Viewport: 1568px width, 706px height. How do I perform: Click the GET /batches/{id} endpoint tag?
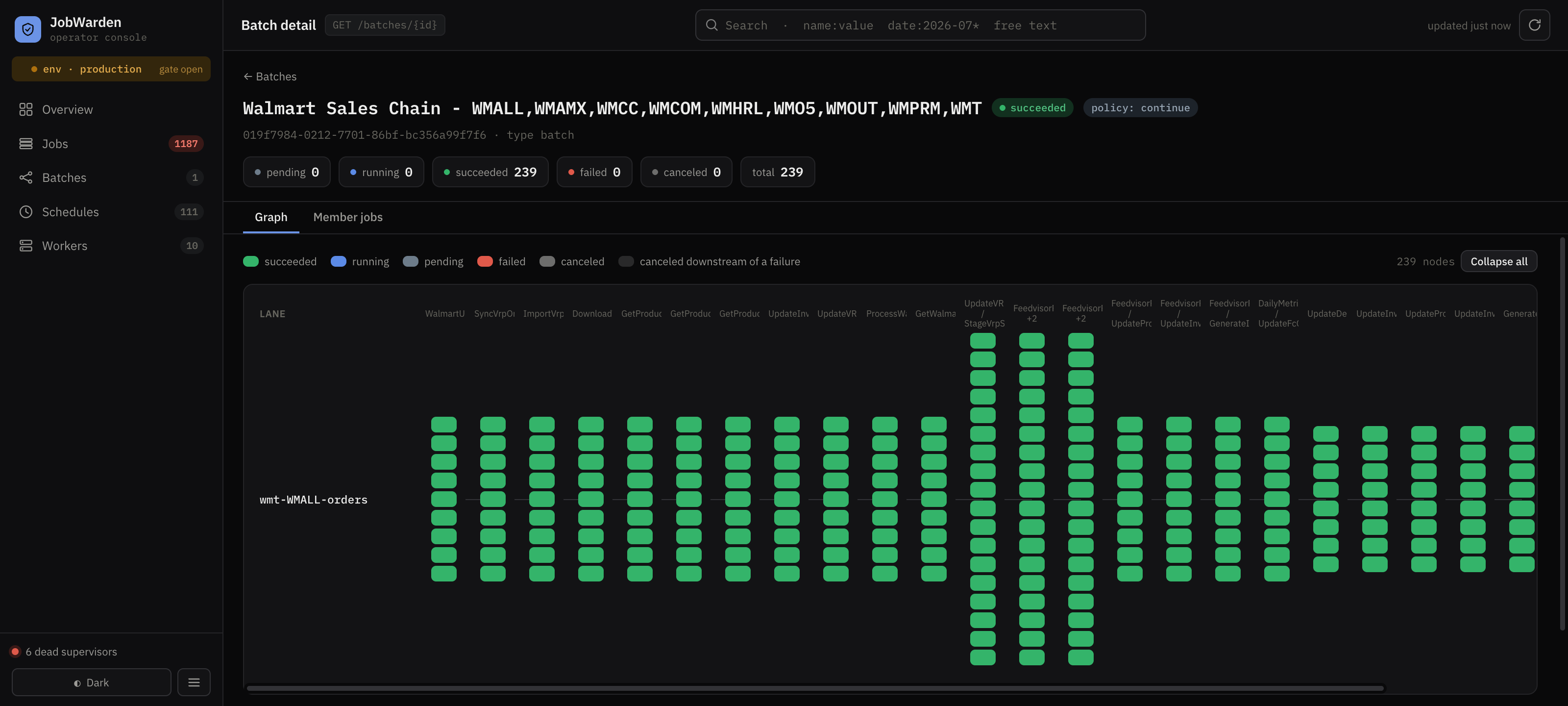(385, 25)
